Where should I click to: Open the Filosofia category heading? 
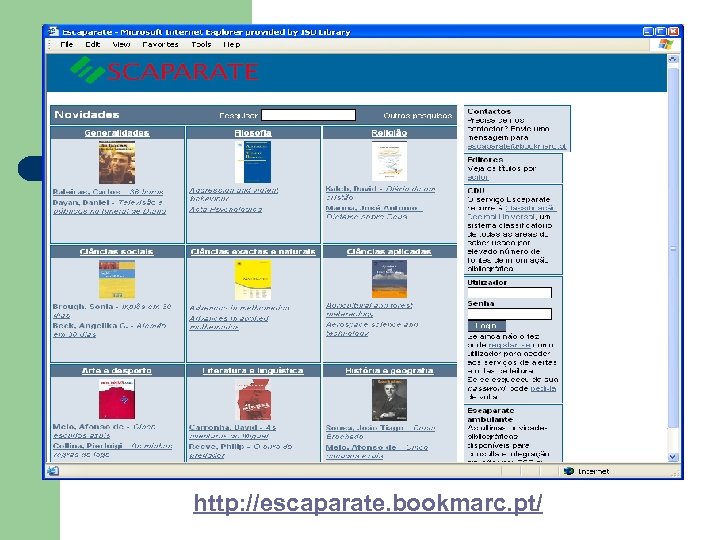point(253,133)
